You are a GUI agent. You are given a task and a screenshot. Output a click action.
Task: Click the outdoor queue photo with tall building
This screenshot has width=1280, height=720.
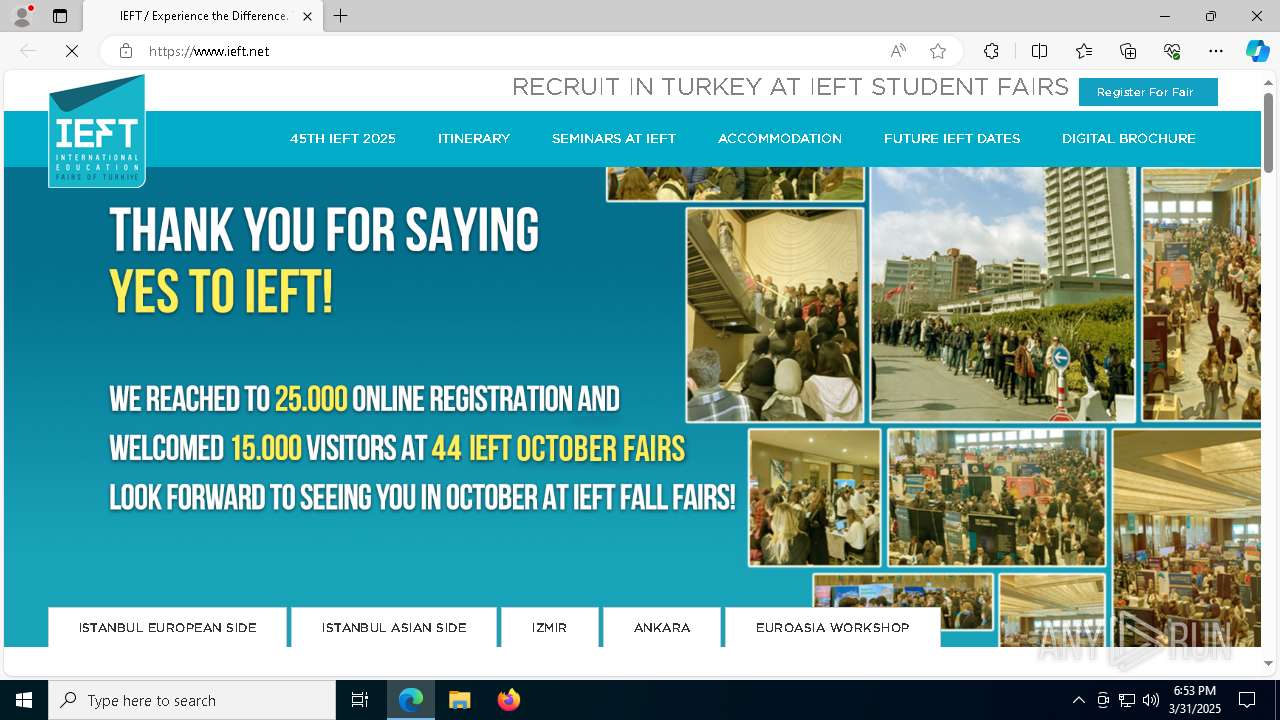[1003, 294]
